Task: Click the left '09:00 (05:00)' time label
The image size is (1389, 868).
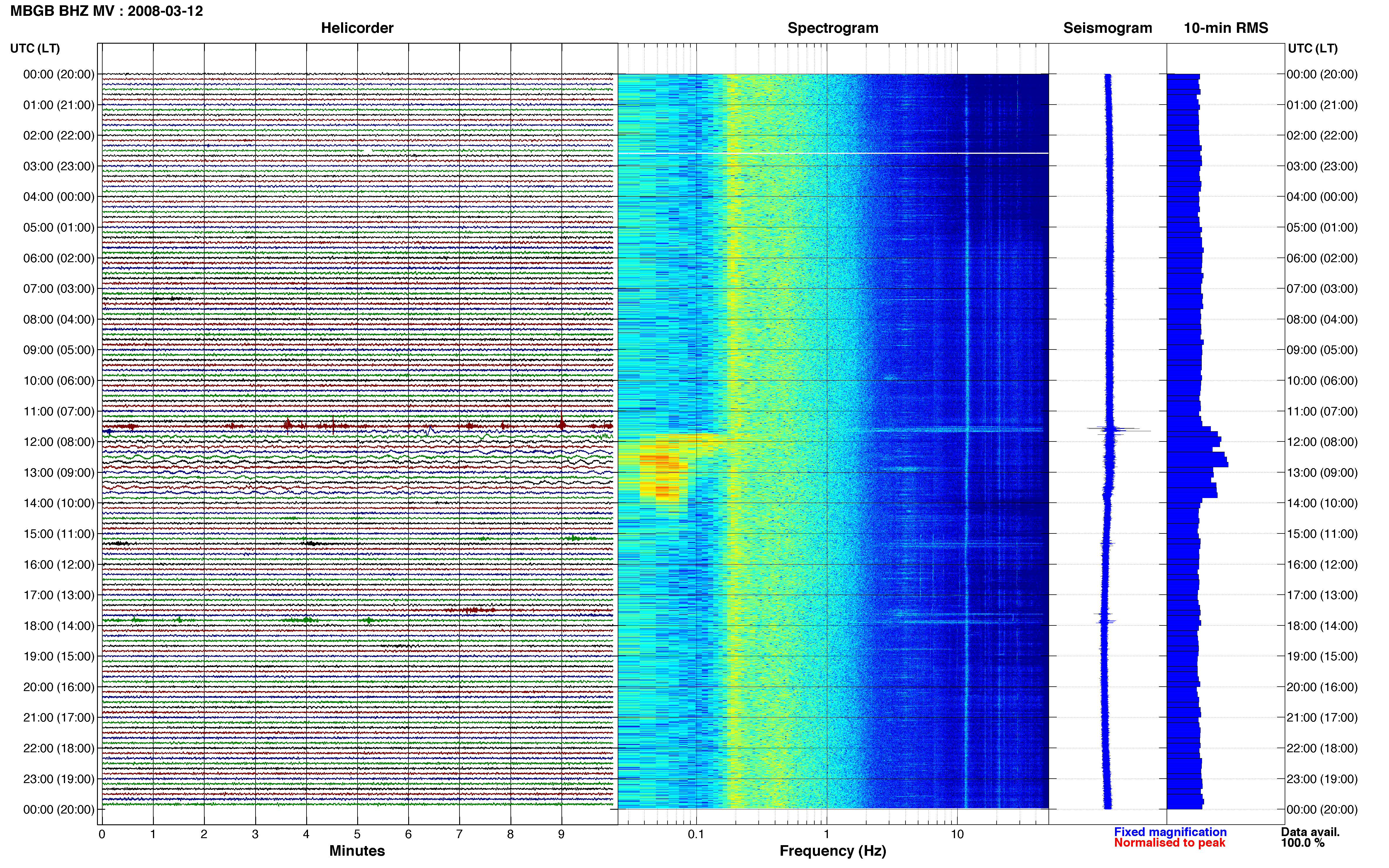Action: (59, 350)
